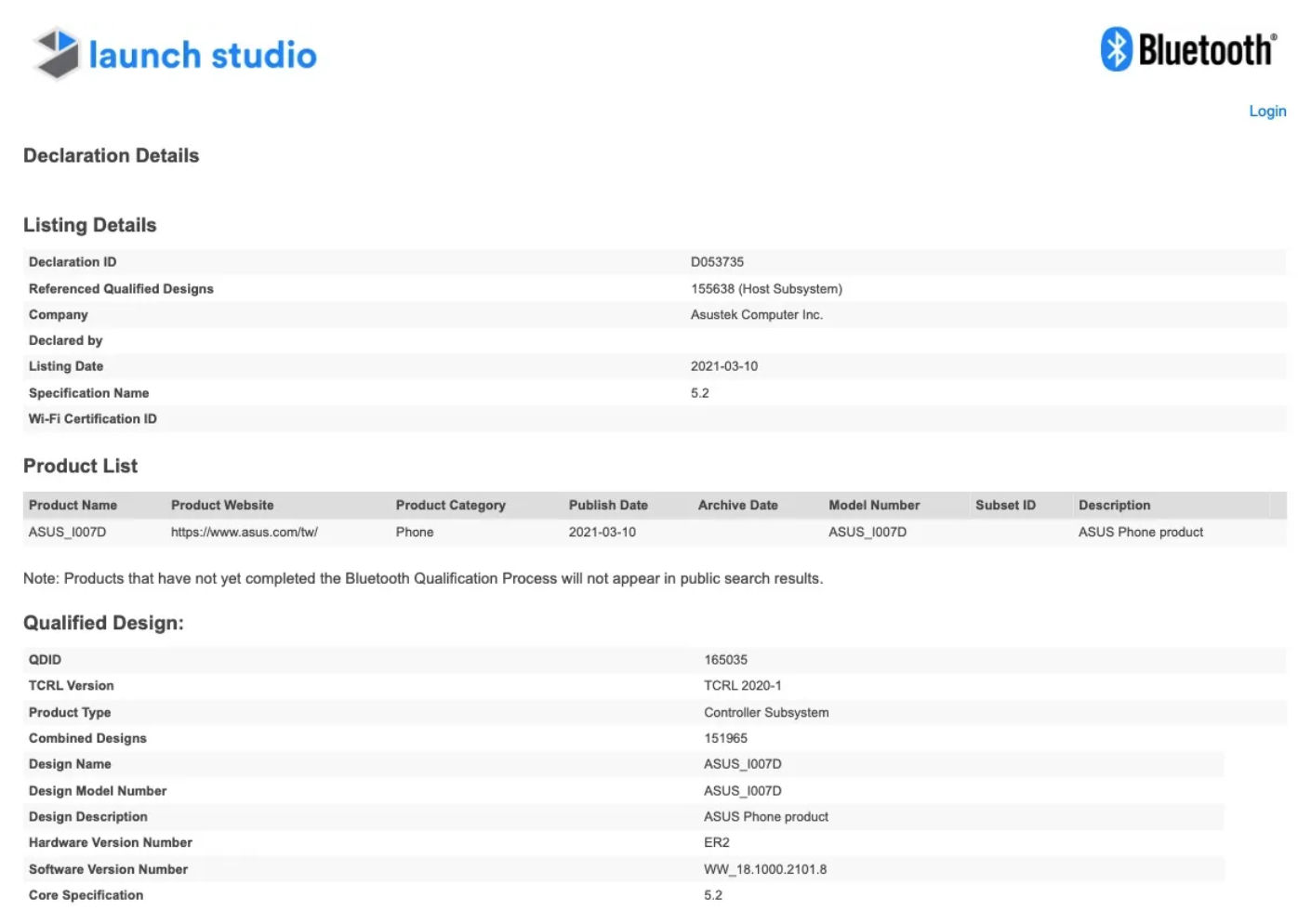Viewport: 1298px width, 924px height.
Task: Click the Design Model Number value ASUS_I007D
Action: coord(743,791)
